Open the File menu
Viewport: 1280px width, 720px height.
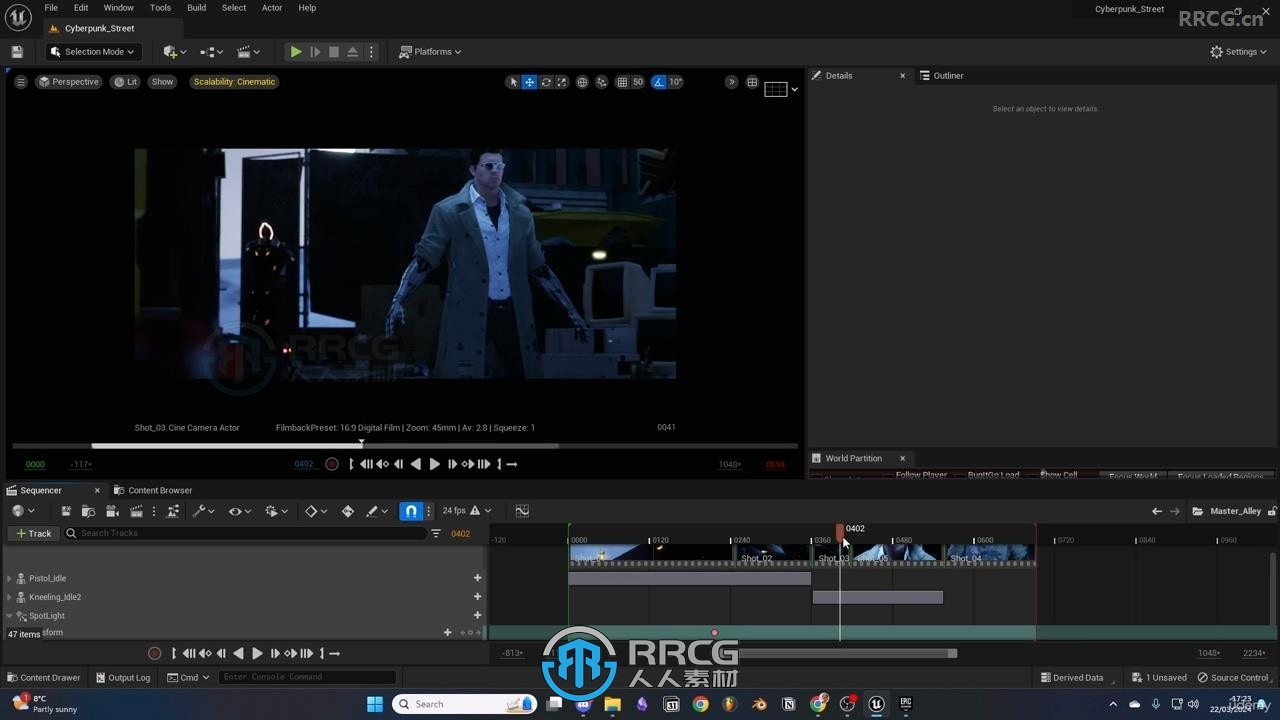coord(51,8)
